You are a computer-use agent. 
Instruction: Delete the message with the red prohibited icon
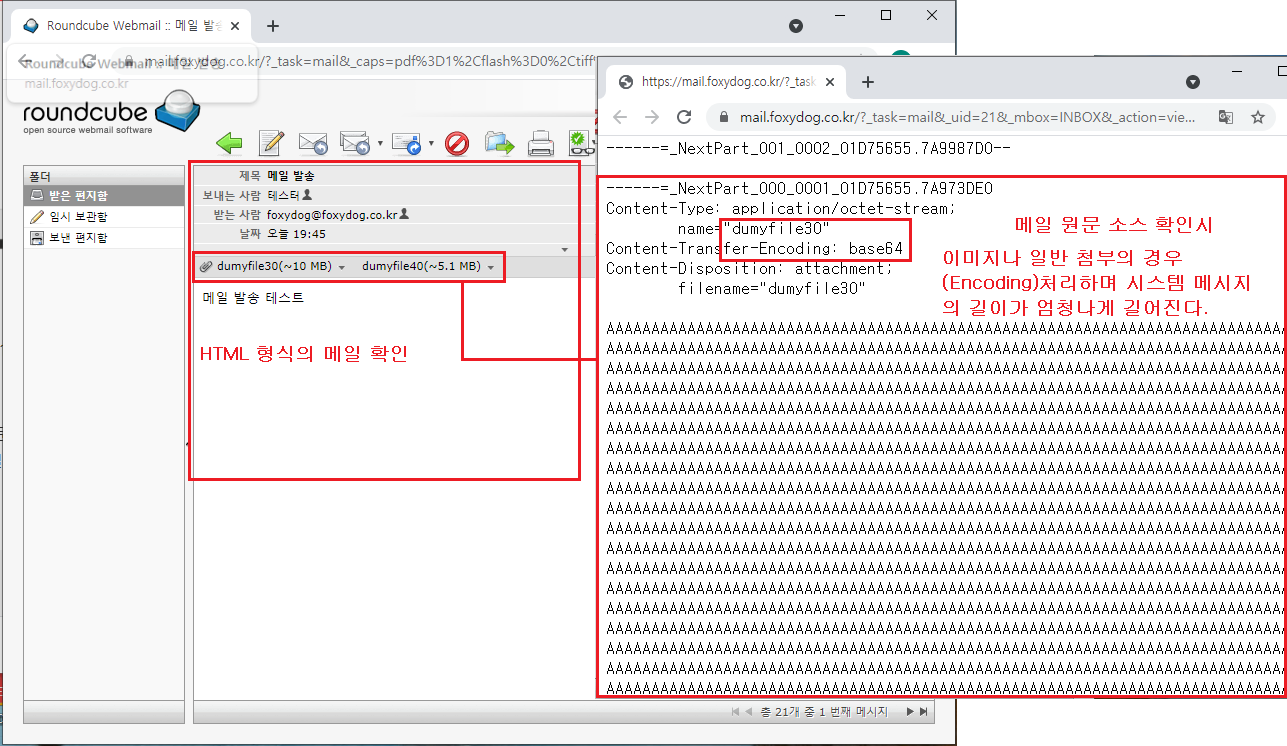[457, 144]
